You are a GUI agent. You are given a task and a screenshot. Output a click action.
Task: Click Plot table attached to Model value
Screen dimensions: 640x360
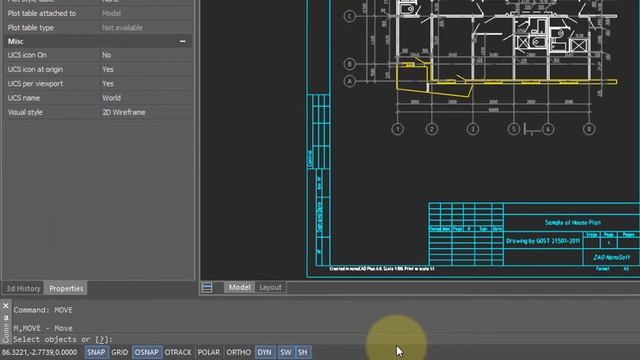tap(146, 13)
